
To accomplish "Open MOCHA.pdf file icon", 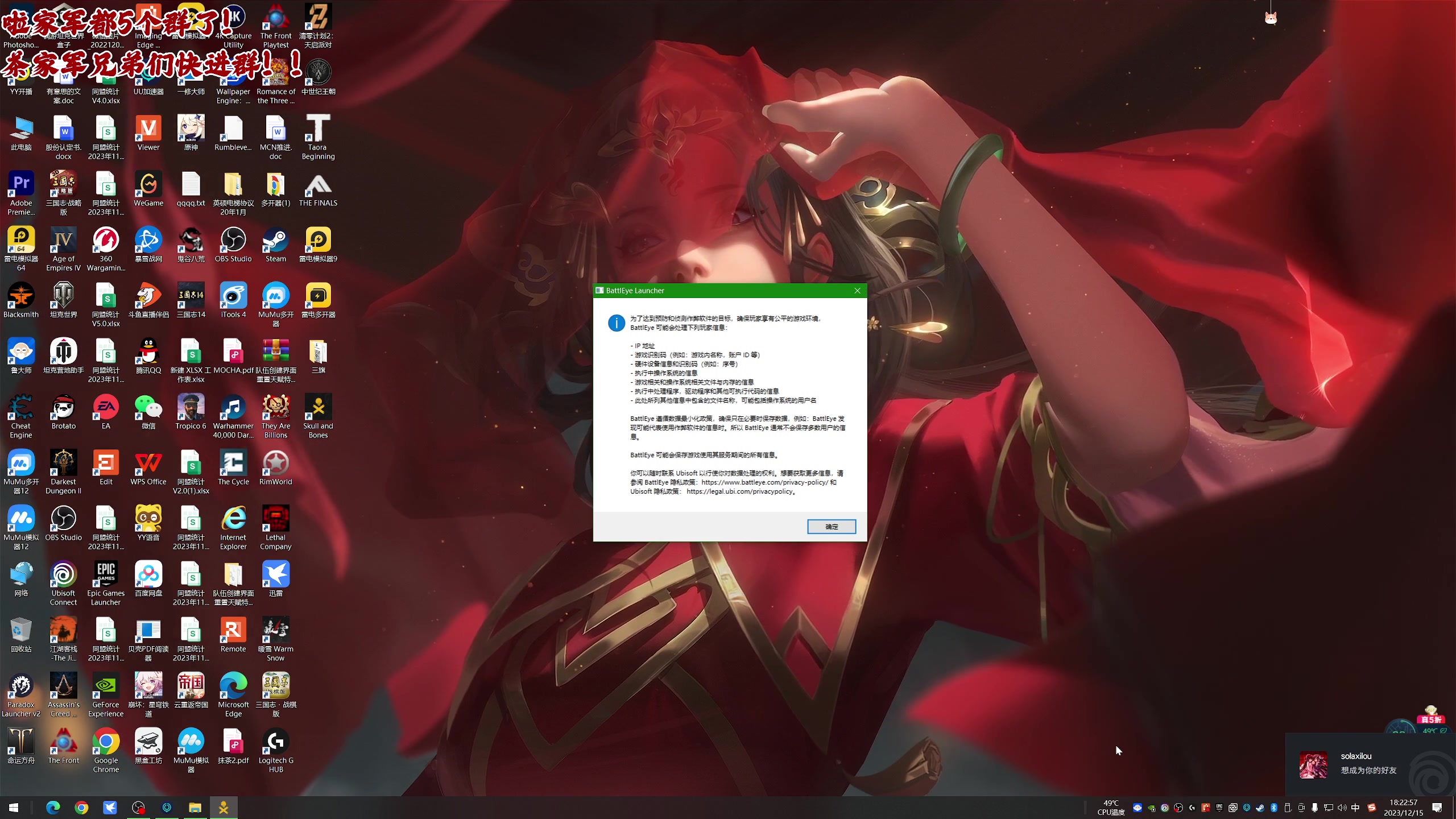I will pyautogui.click(x=233, y=357).
